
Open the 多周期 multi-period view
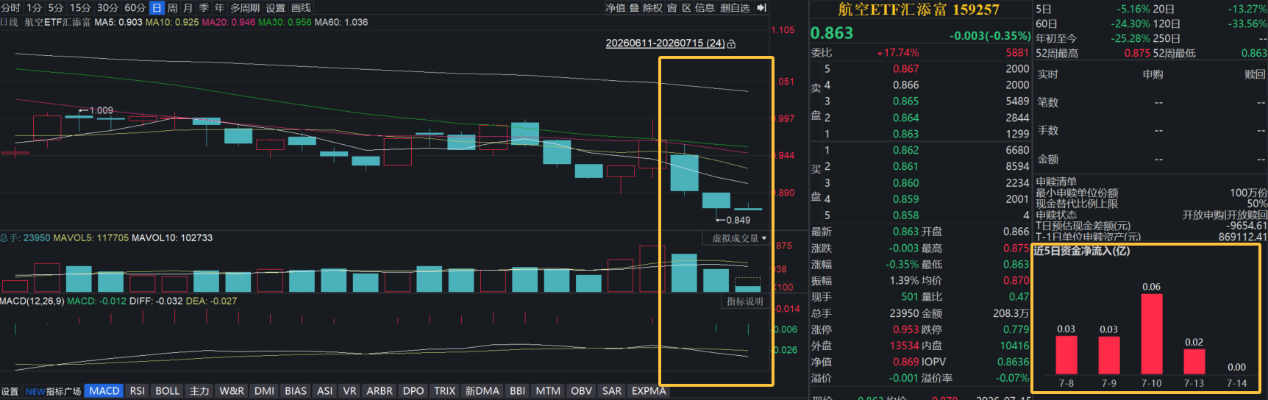pyautogui.click(x=244, y=7)
